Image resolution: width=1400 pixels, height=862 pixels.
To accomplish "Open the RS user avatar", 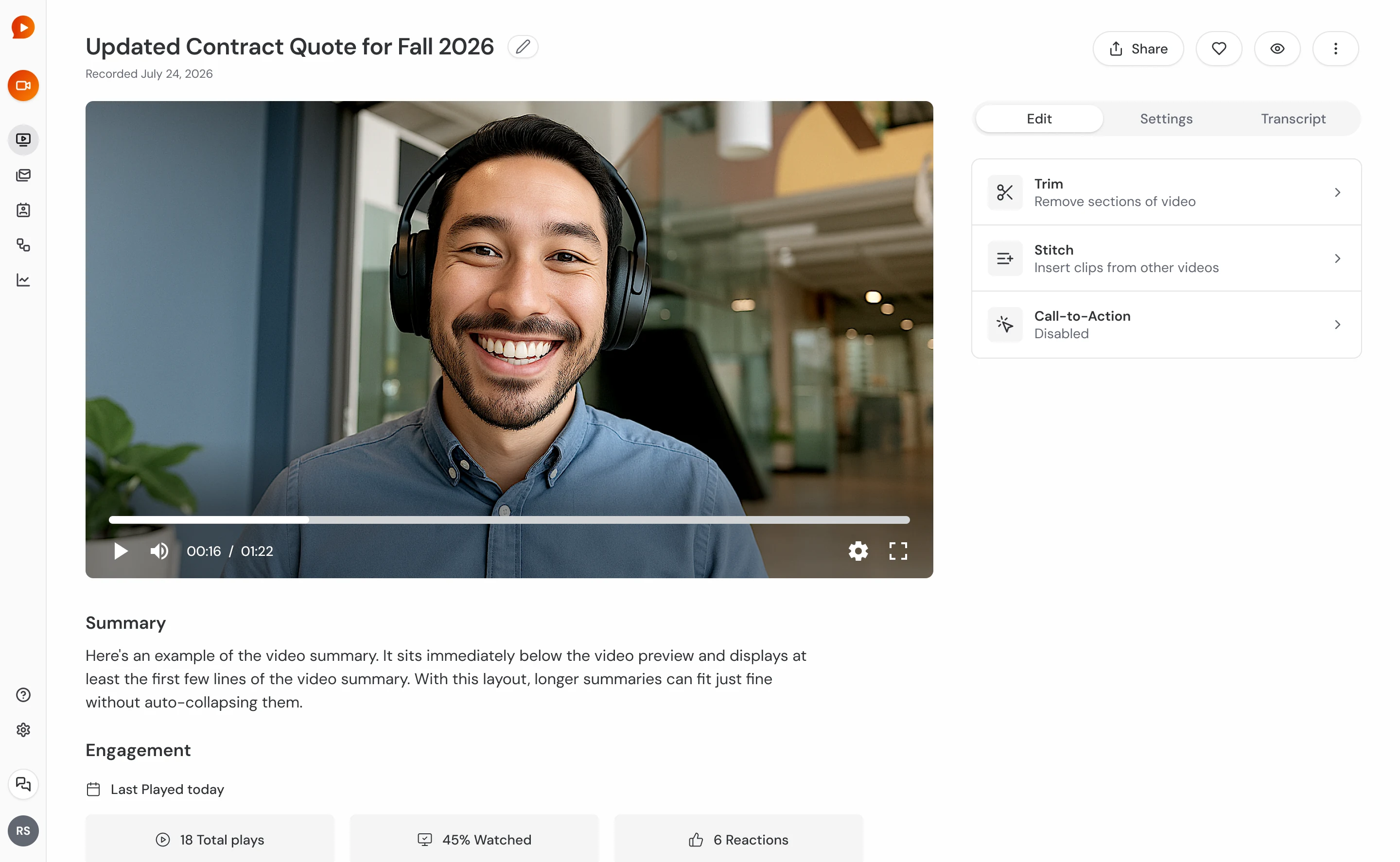I will click(23, 830).
